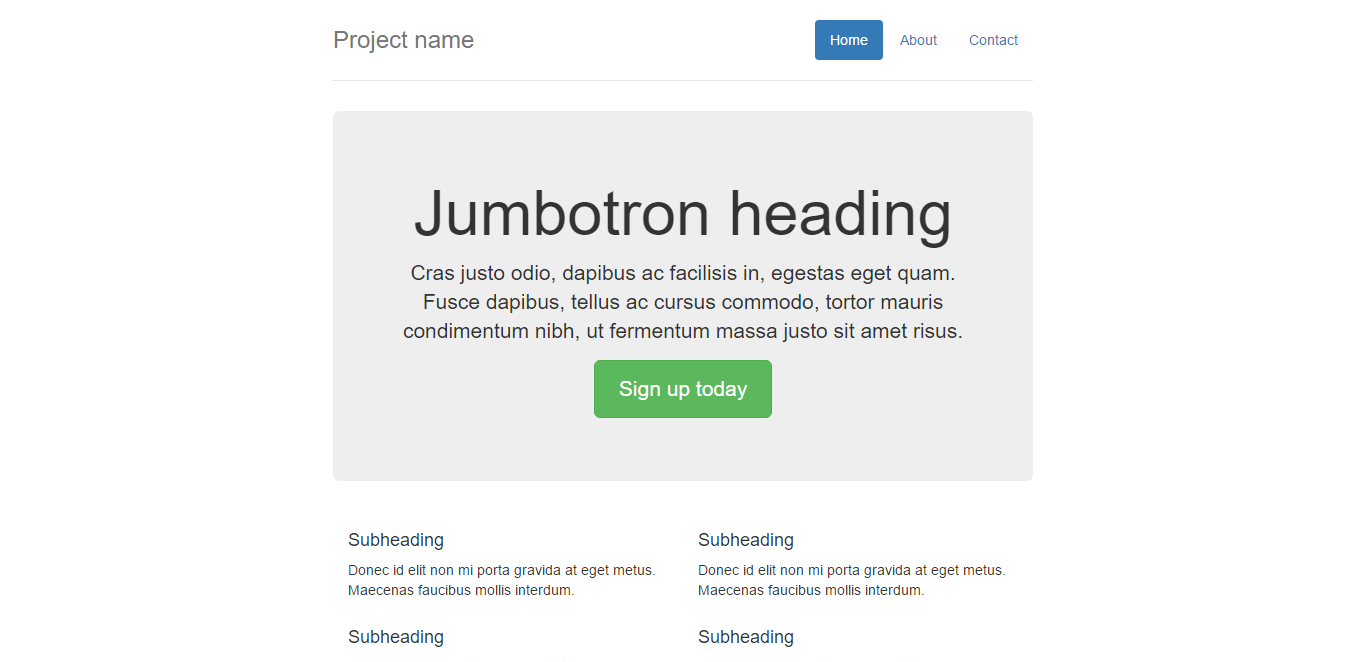Click left column's Maecenas faucibus mollis interdum line
Viewport: 1366px width, 662px height.
click(x=461, y=590)
